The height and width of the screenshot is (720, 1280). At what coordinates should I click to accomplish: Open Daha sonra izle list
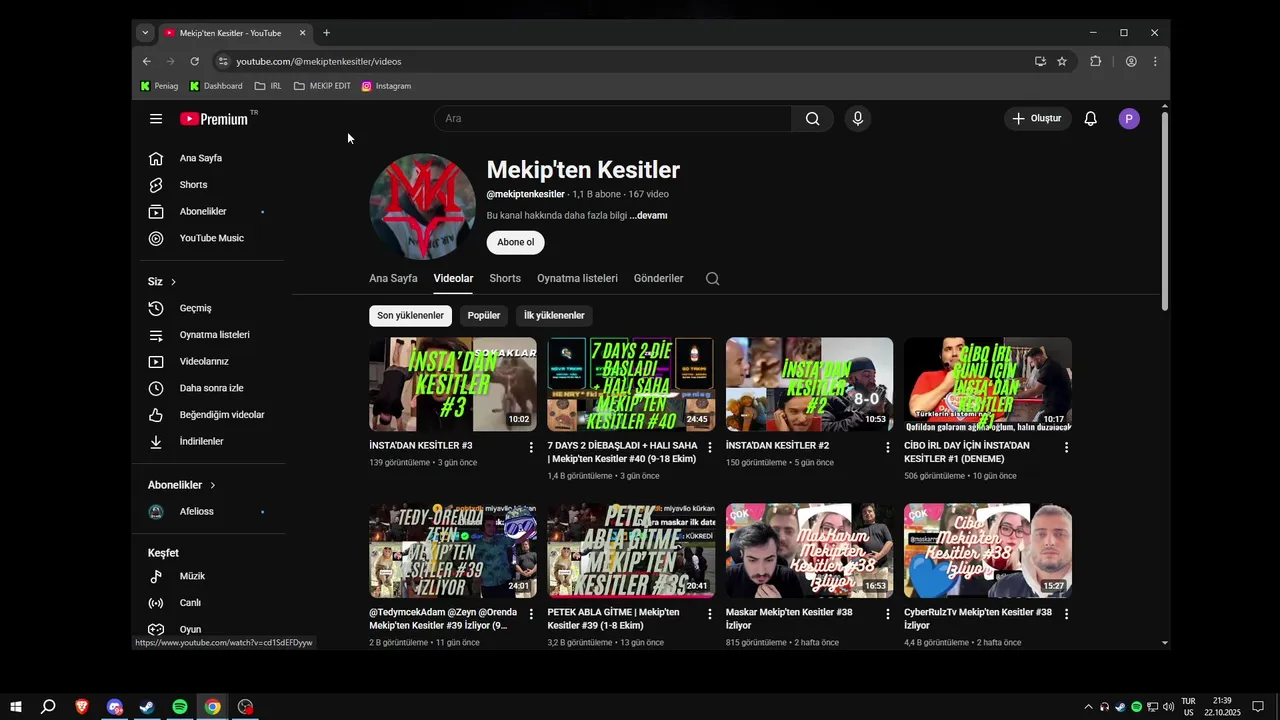pyautogui.click(x=213, y=388)
